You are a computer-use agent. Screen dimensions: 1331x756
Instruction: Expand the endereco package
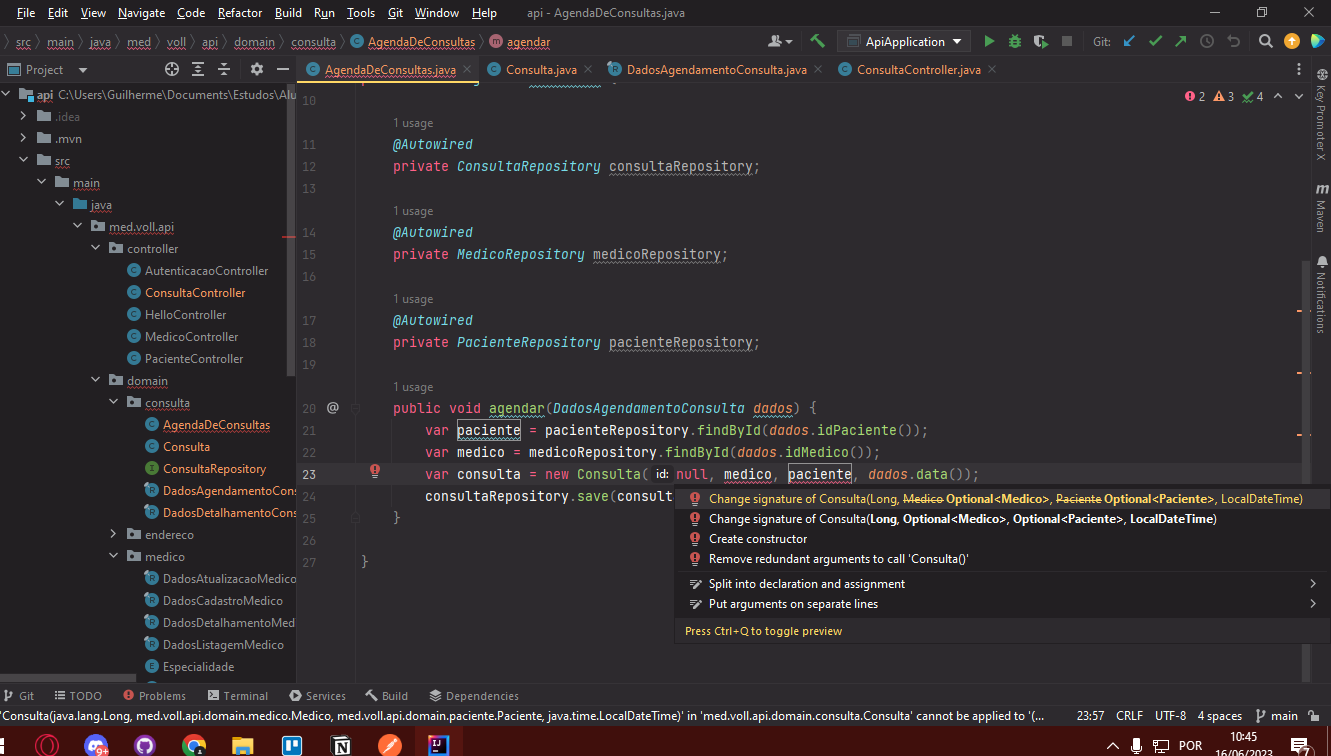tap(114, 535)
